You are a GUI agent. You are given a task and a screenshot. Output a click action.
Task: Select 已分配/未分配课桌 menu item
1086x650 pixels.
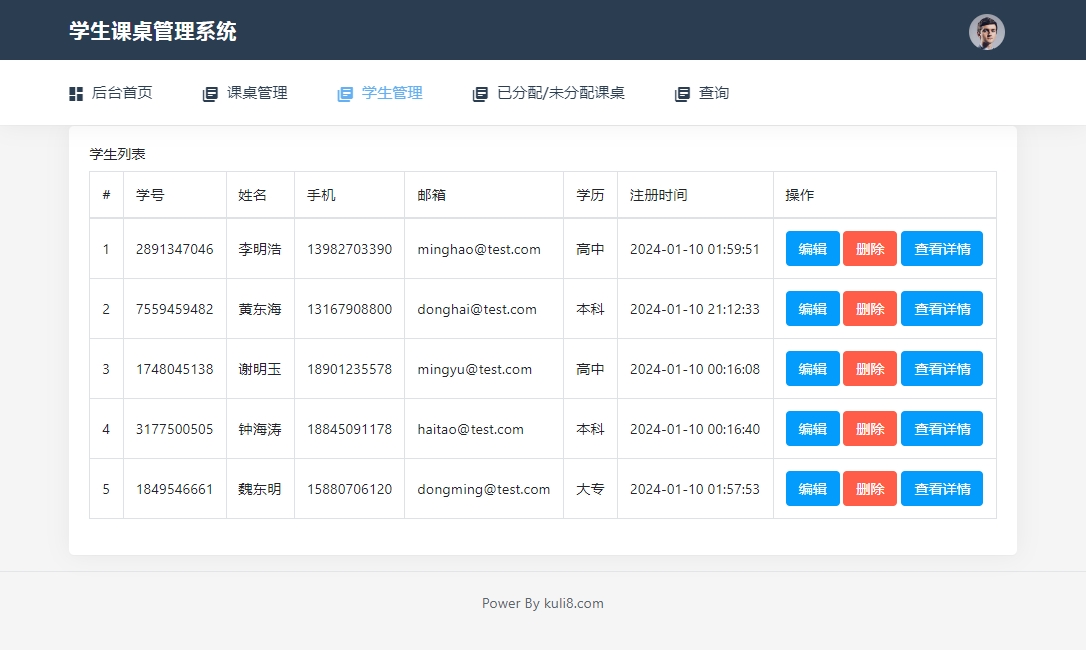(x=560, y=93)
